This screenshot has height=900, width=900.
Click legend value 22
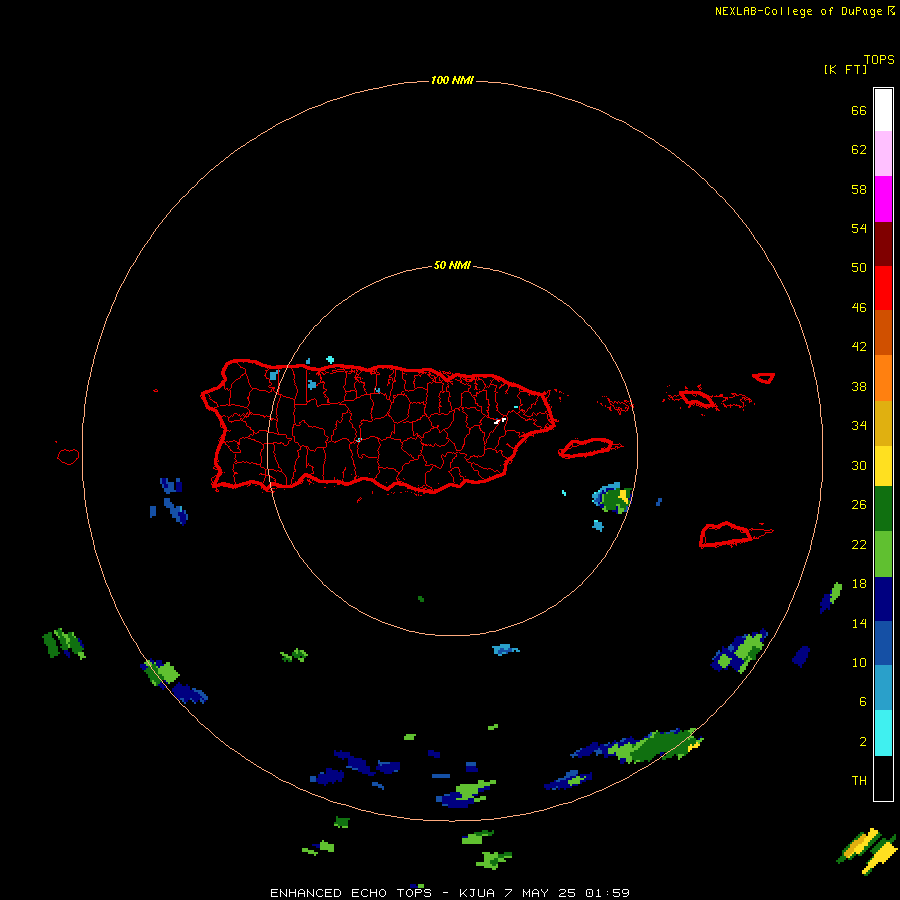(x=859, y=544)
